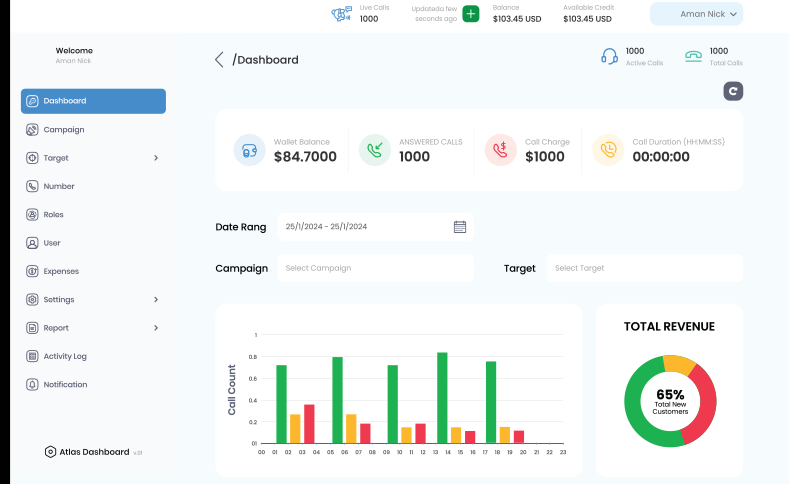Click the refresh icon button
789x484 pixels.
click(x=733, y=91)
